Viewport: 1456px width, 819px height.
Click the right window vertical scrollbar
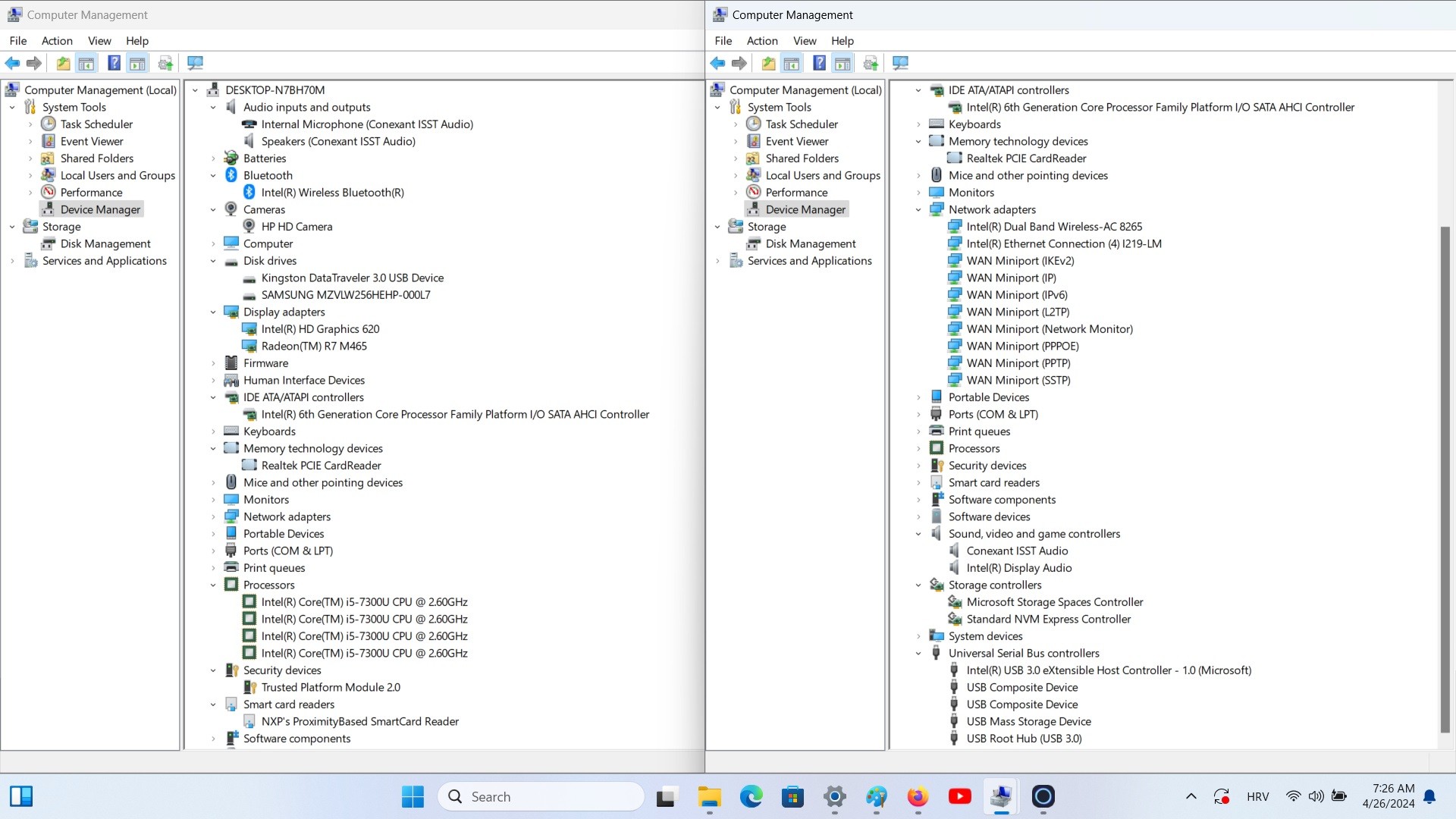(x=1445, y=479)
